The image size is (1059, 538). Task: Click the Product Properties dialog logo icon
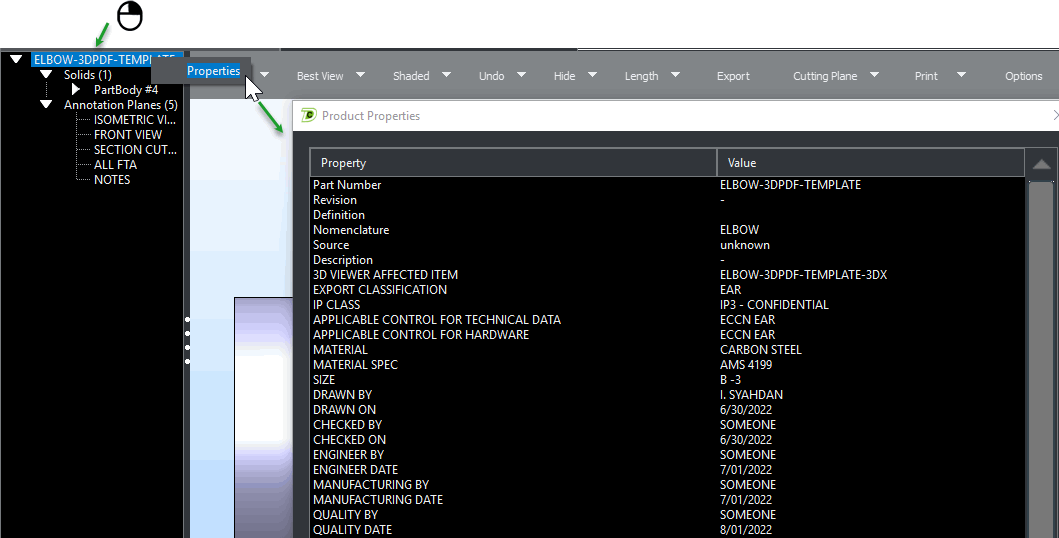(309, 115)
